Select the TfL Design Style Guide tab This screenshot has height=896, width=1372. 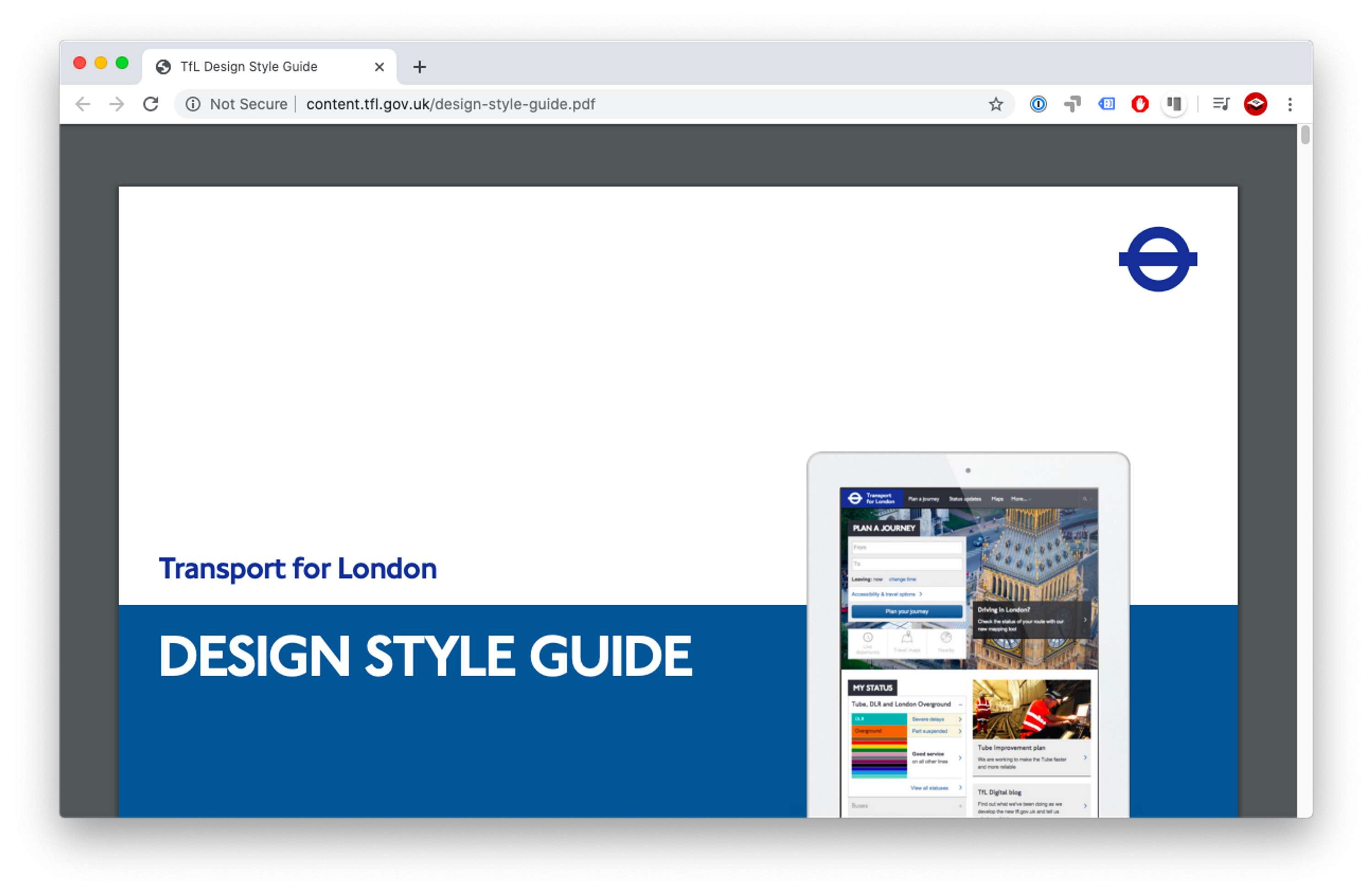point(269,67)
